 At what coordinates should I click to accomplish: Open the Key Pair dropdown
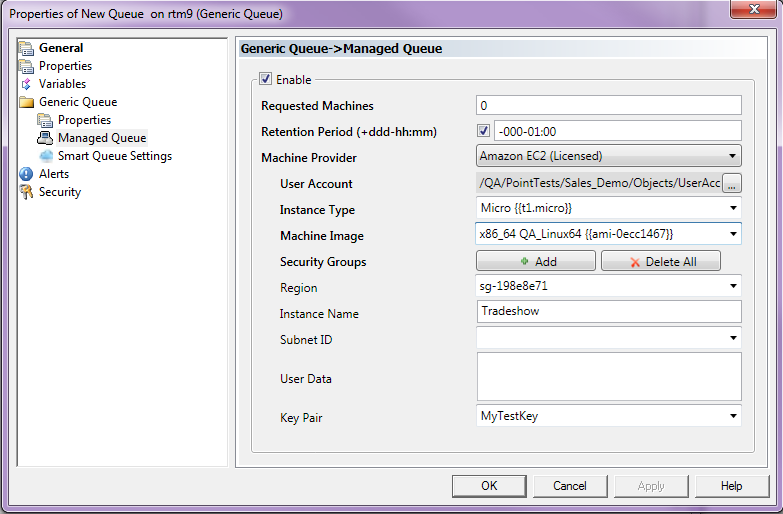click(609, 416)
